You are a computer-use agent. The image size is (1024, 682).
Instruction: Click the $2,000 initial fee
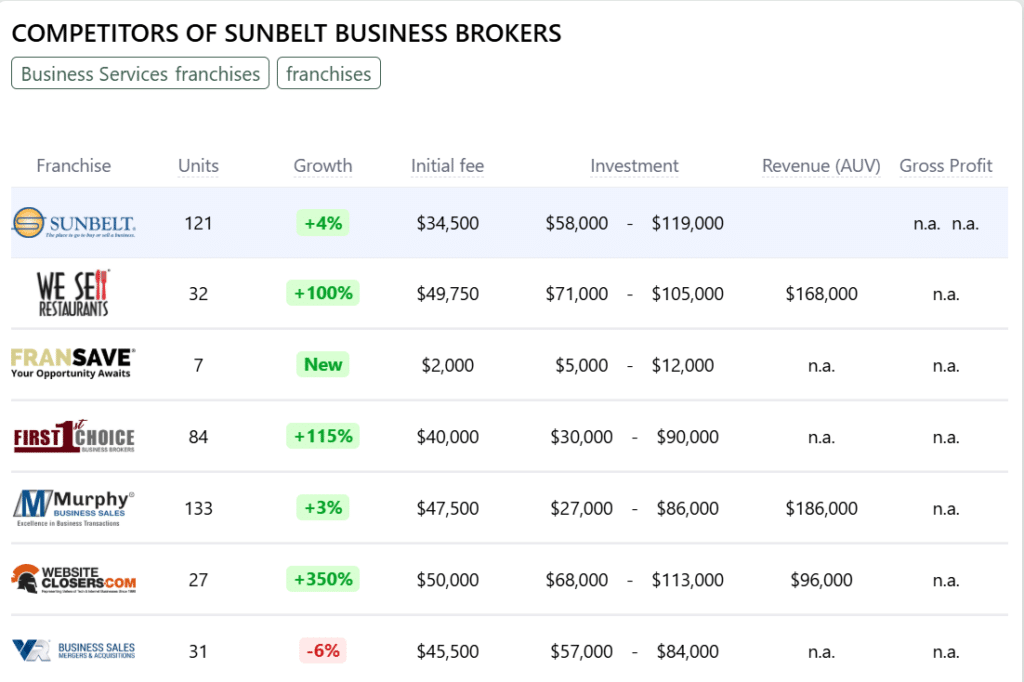coord(447,365)
